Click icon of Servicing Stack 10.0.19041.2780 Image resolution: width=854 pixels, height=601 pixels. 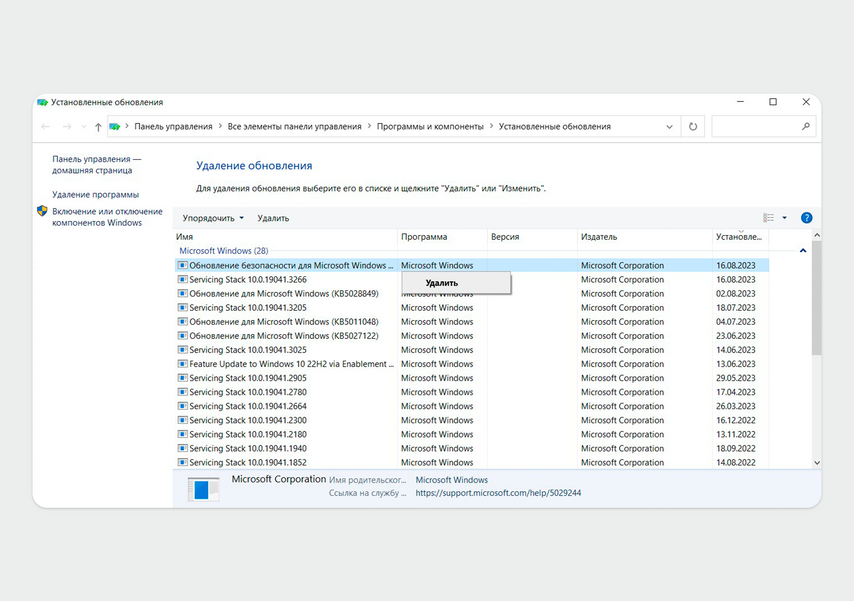[x=182, y=392]
